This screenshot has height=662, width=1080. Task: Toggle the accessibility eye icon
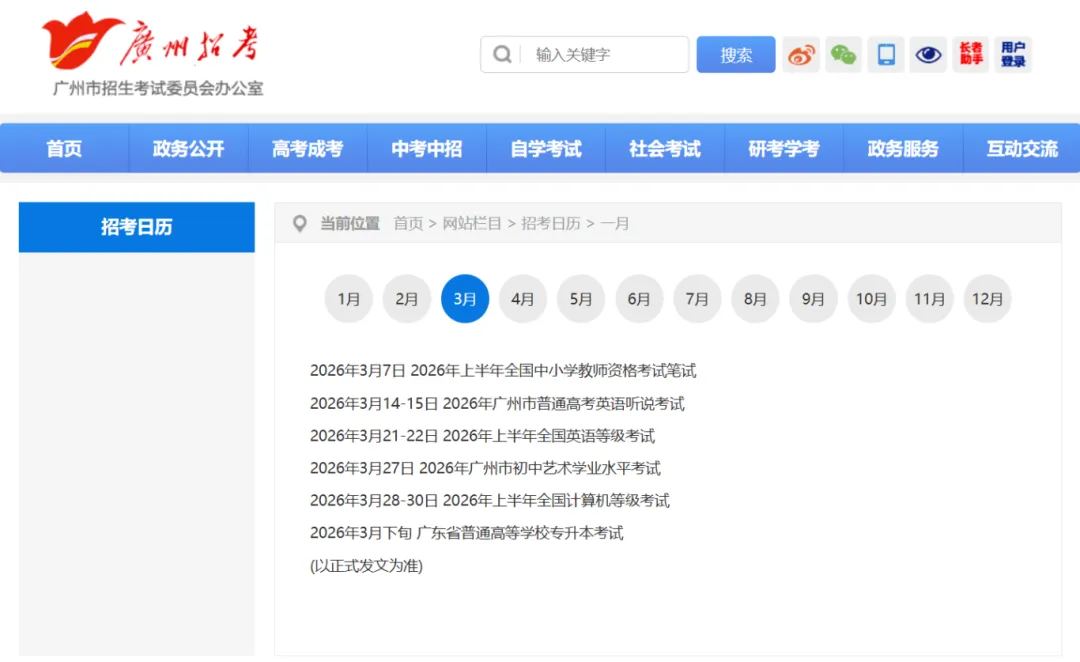(927, 54)
